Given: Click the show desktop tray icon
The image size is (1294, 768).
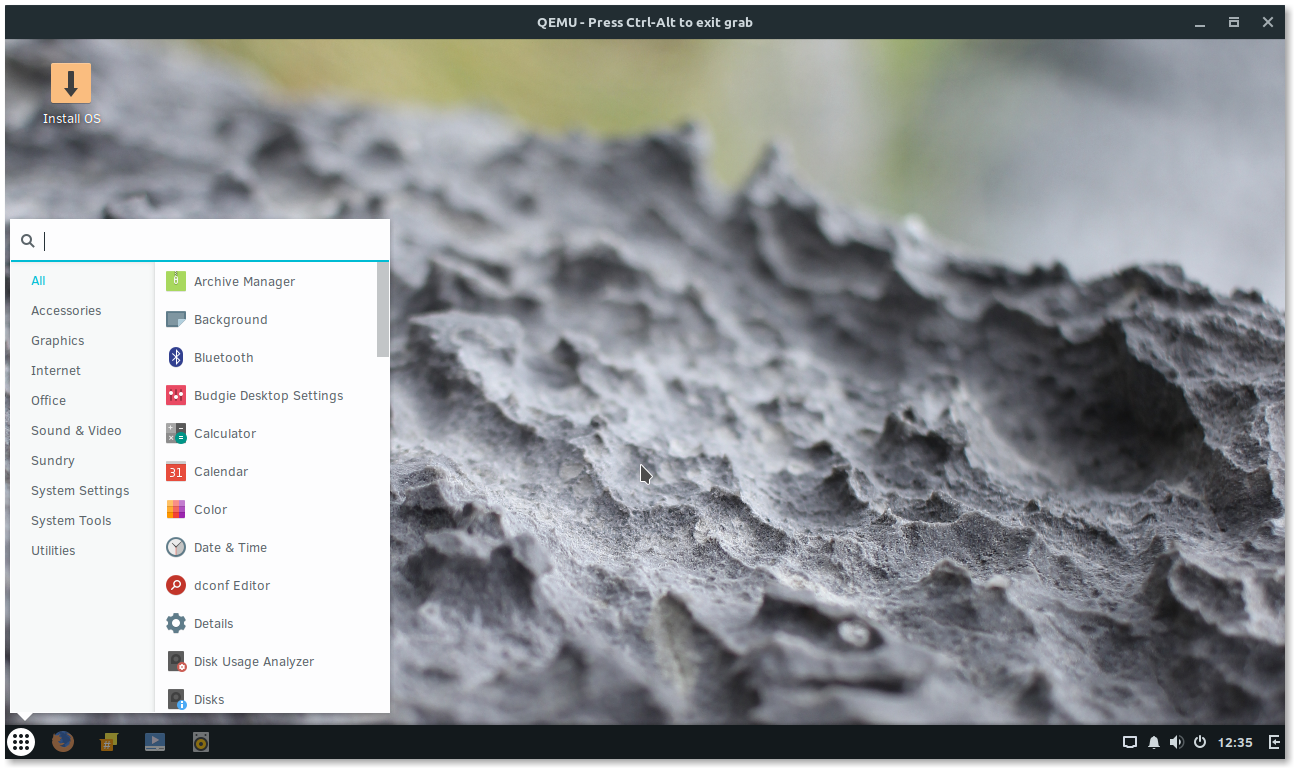Looking at the screenshot, I should (1130, 742).
